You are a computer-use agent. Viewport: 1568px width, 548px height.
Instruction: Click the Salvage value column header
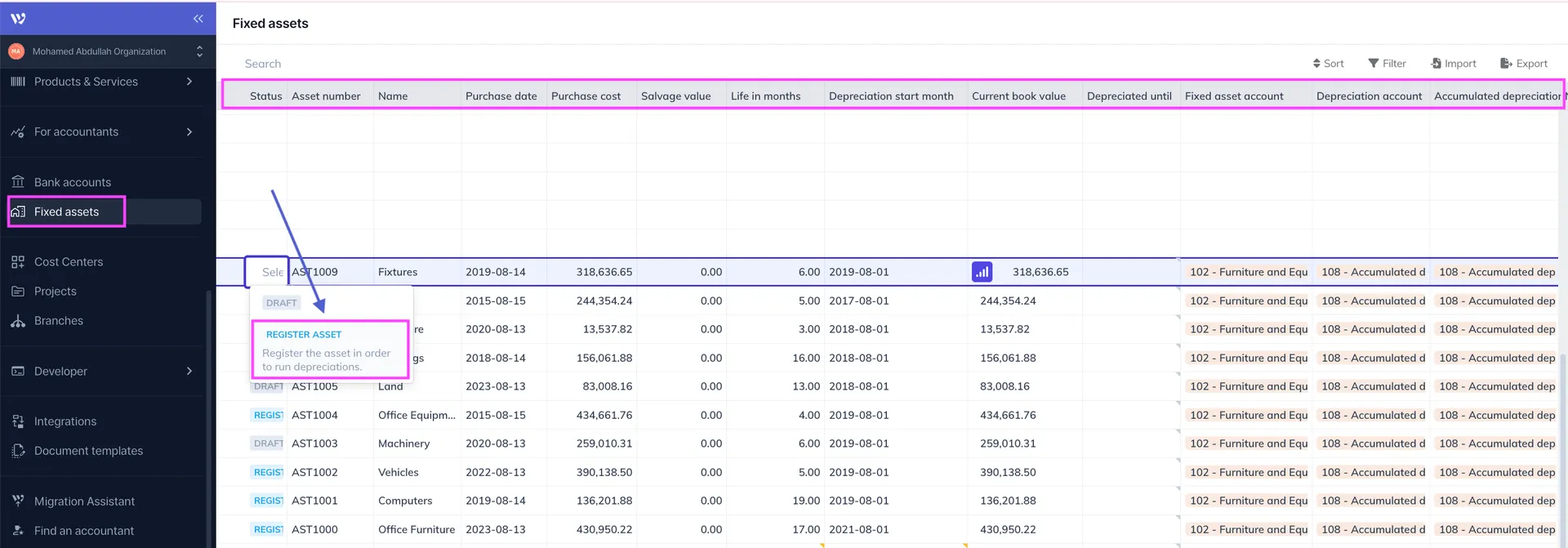point(676,96)
